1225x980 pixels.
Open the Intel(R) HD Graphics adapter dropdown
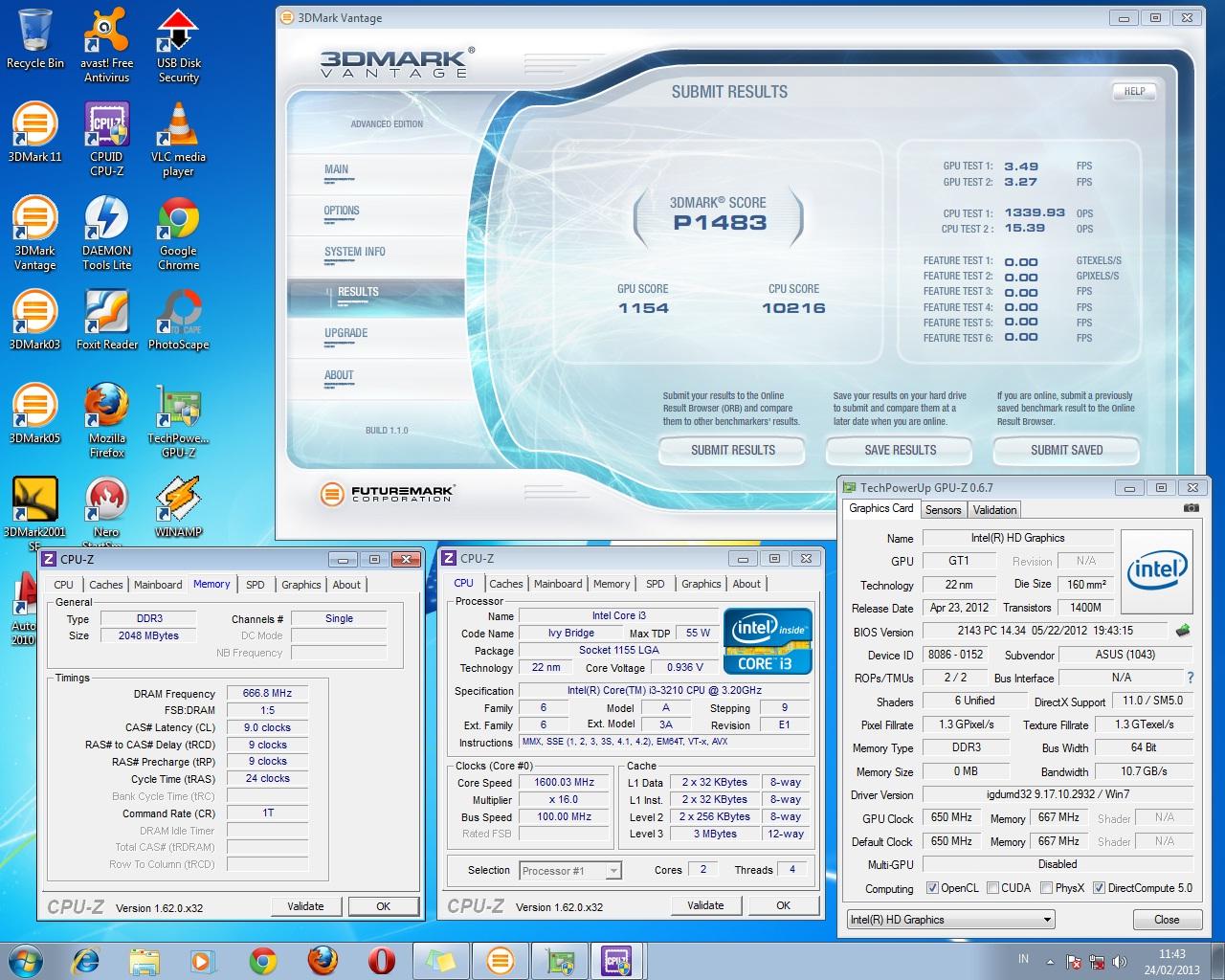(x=951, y=920)
